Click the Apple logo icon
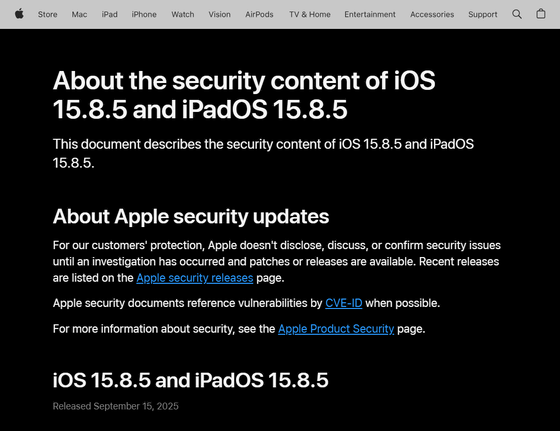560x431 pixels. point(19,14)
